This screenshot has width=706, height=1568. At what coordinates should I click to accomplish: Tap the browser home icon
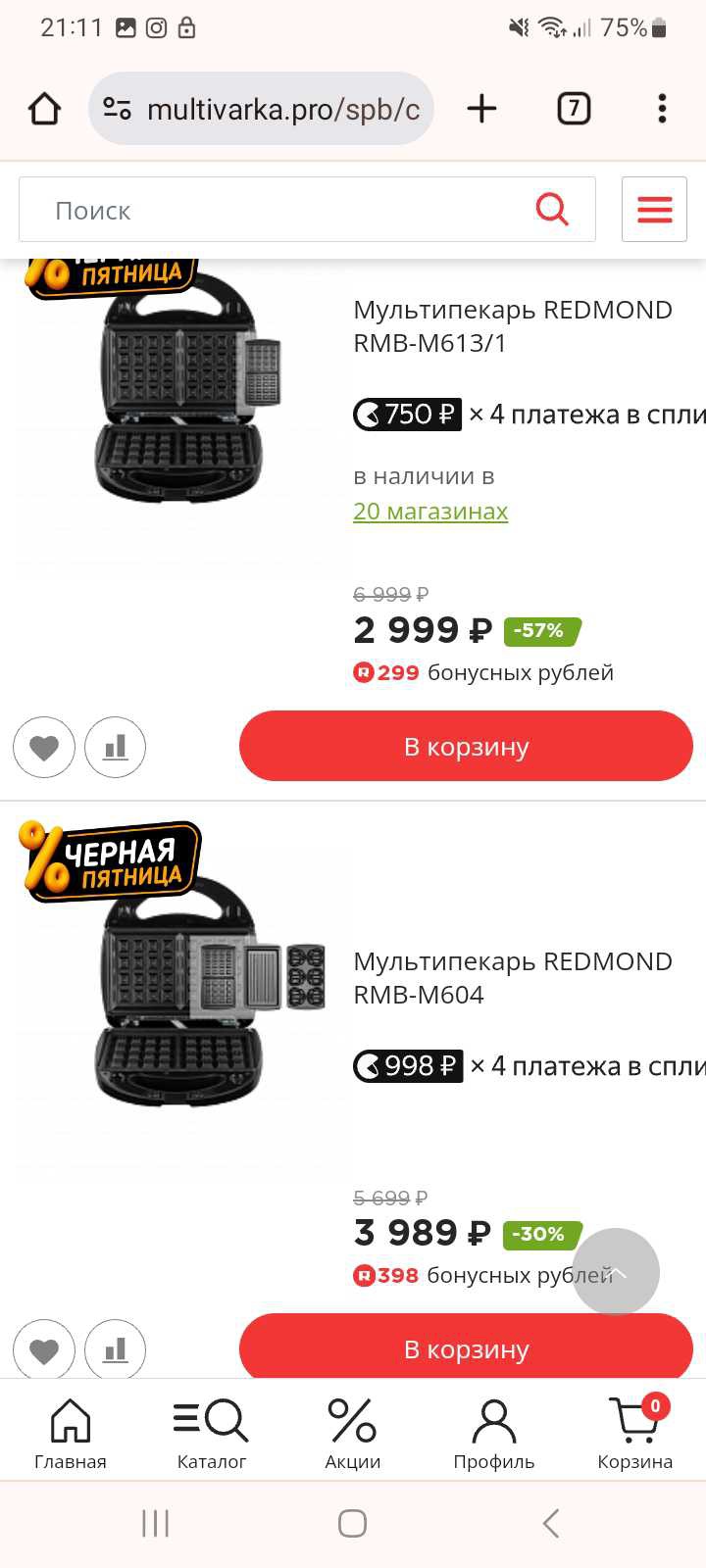[x=44, y=109]
